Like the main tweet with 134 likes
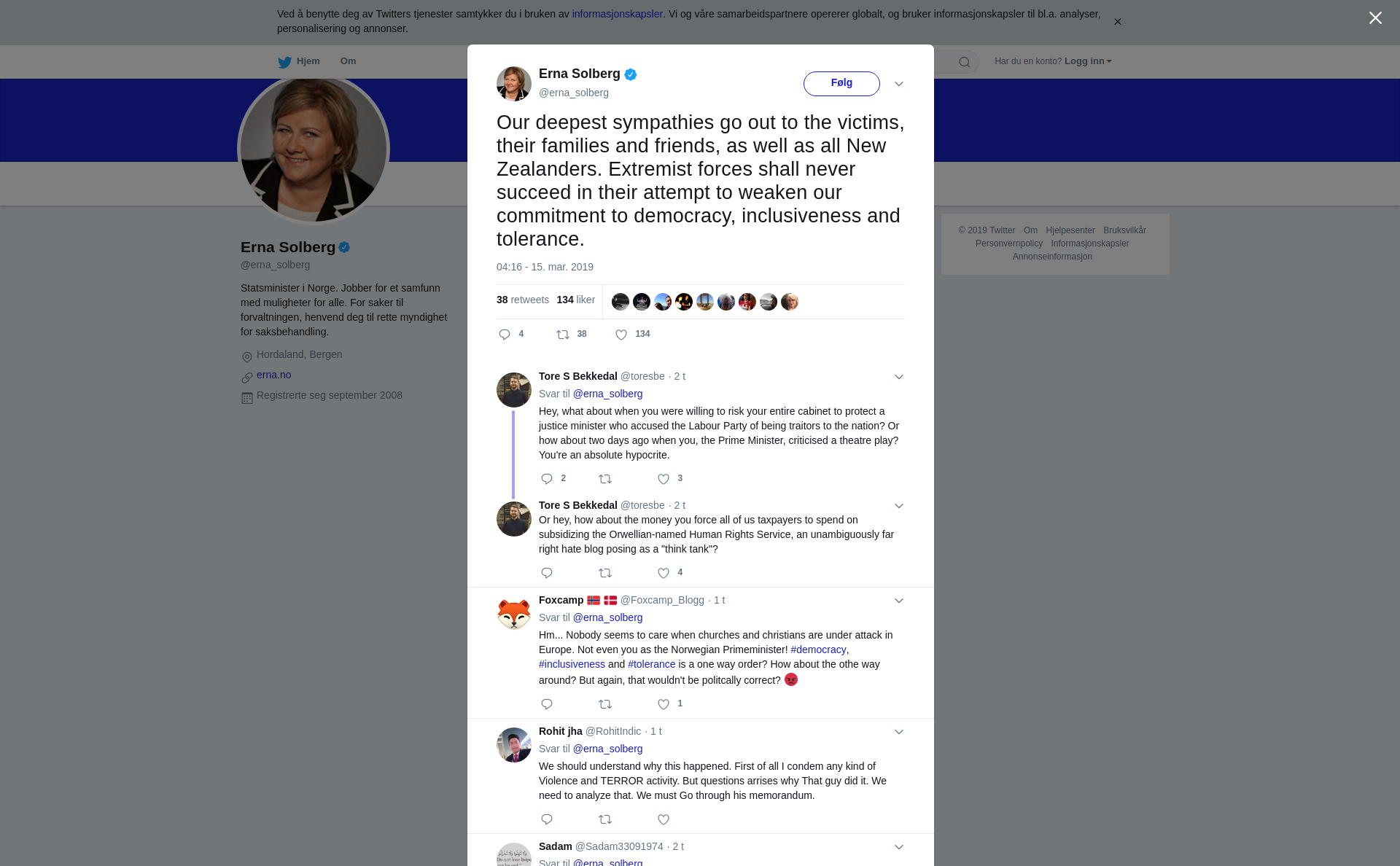1400x866 pixels. pyautogui.click(x=621, y=335)
